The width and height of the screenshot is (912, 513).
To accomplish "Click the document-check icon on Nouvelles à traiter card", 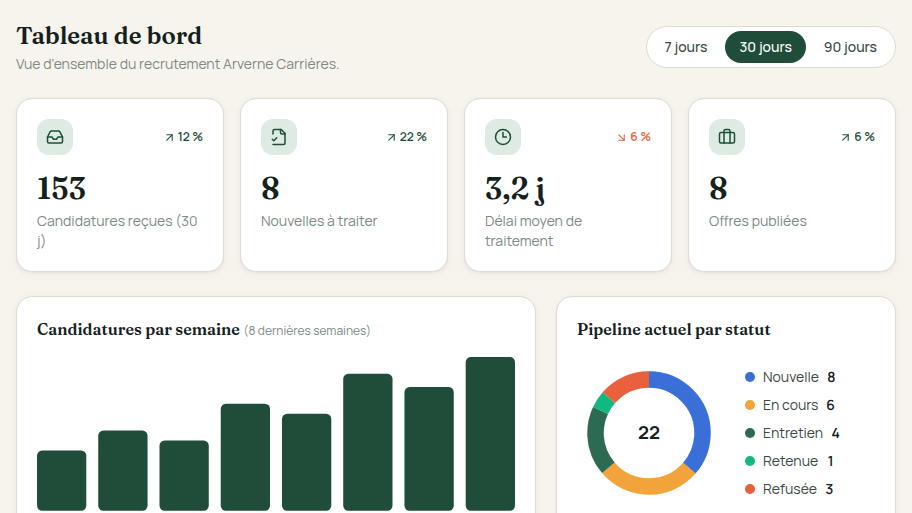I will click(x=279, y=137).
